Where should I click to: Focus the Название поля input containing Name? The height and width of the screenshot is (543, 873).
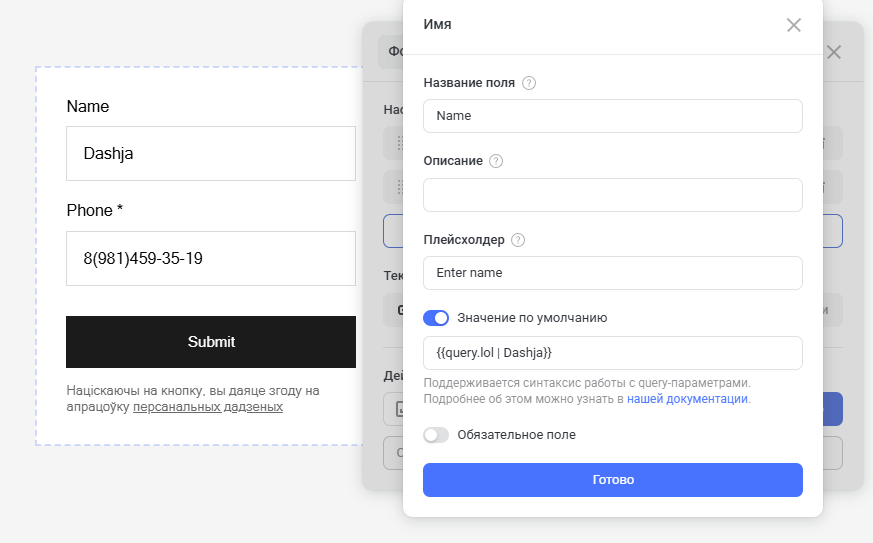(612, 116)
